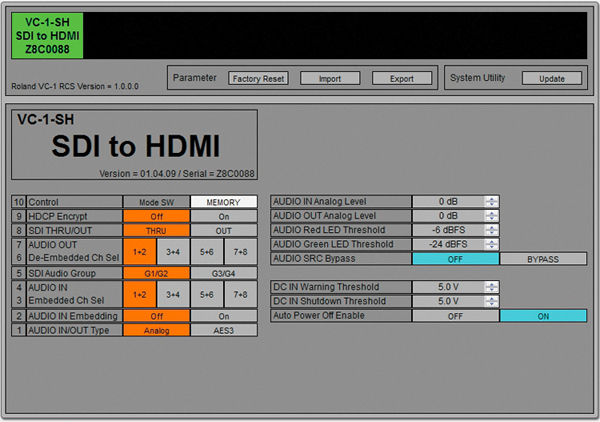Viewport: 600px width, 422px height.
Task: Click the DC IN Warning Threshold label
Action: [x=326, y=287]
